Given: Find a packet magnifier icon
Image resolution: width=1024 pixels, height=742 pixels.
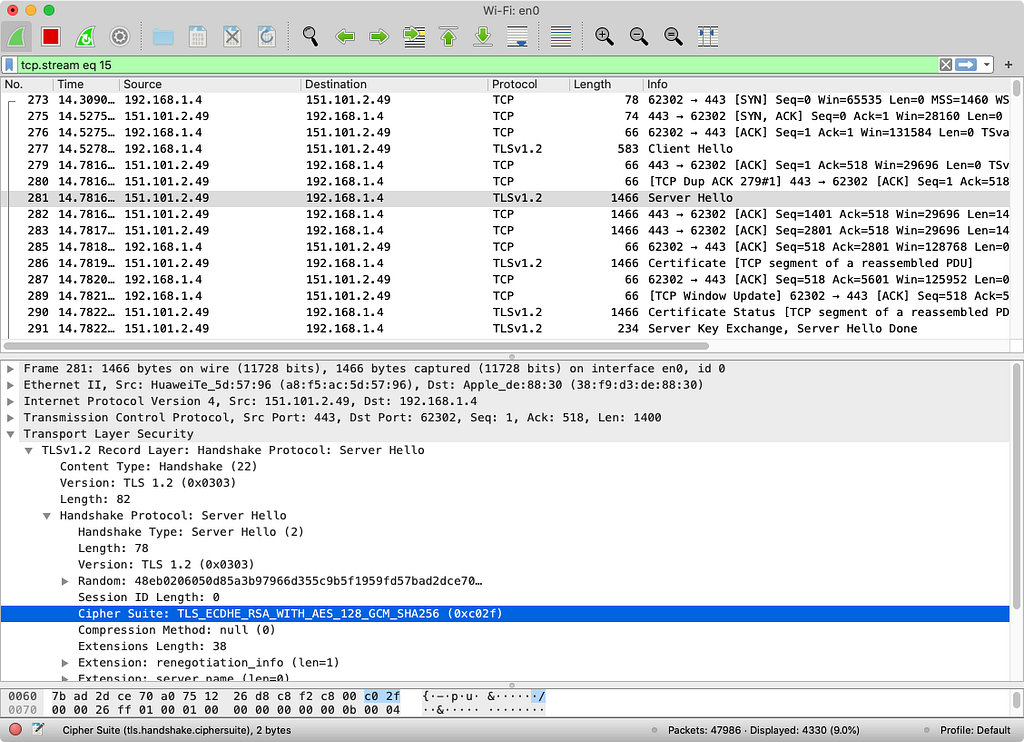Looking at the screenshot, I should (310, 37).
